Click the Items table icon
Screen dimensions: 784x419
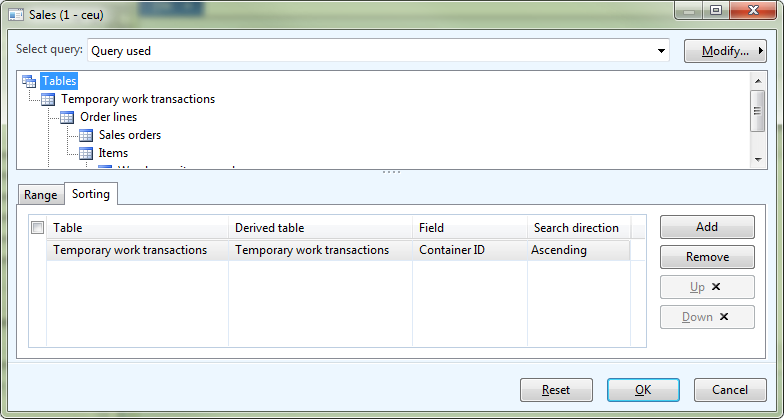point(86,153)
